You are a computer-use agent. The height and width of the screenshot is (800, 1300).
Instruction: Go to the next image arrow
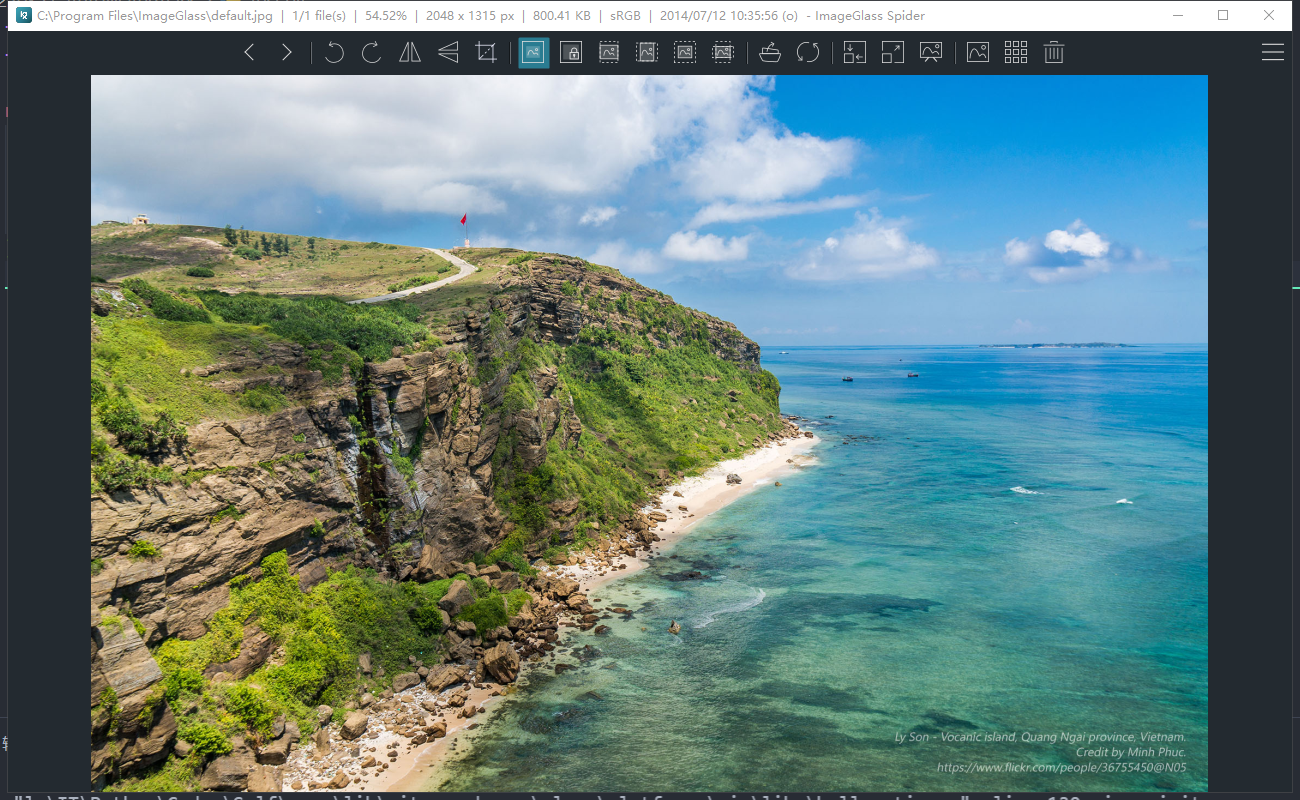[287, 53]
